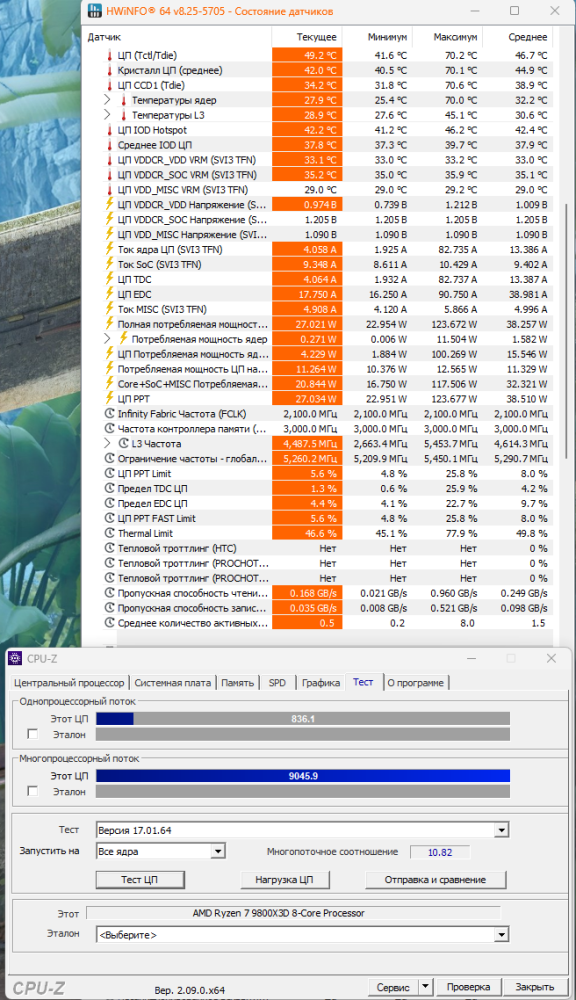Switch to Системная плата tab
Viewport: 576px width, 1000px height.
[172, 682]
